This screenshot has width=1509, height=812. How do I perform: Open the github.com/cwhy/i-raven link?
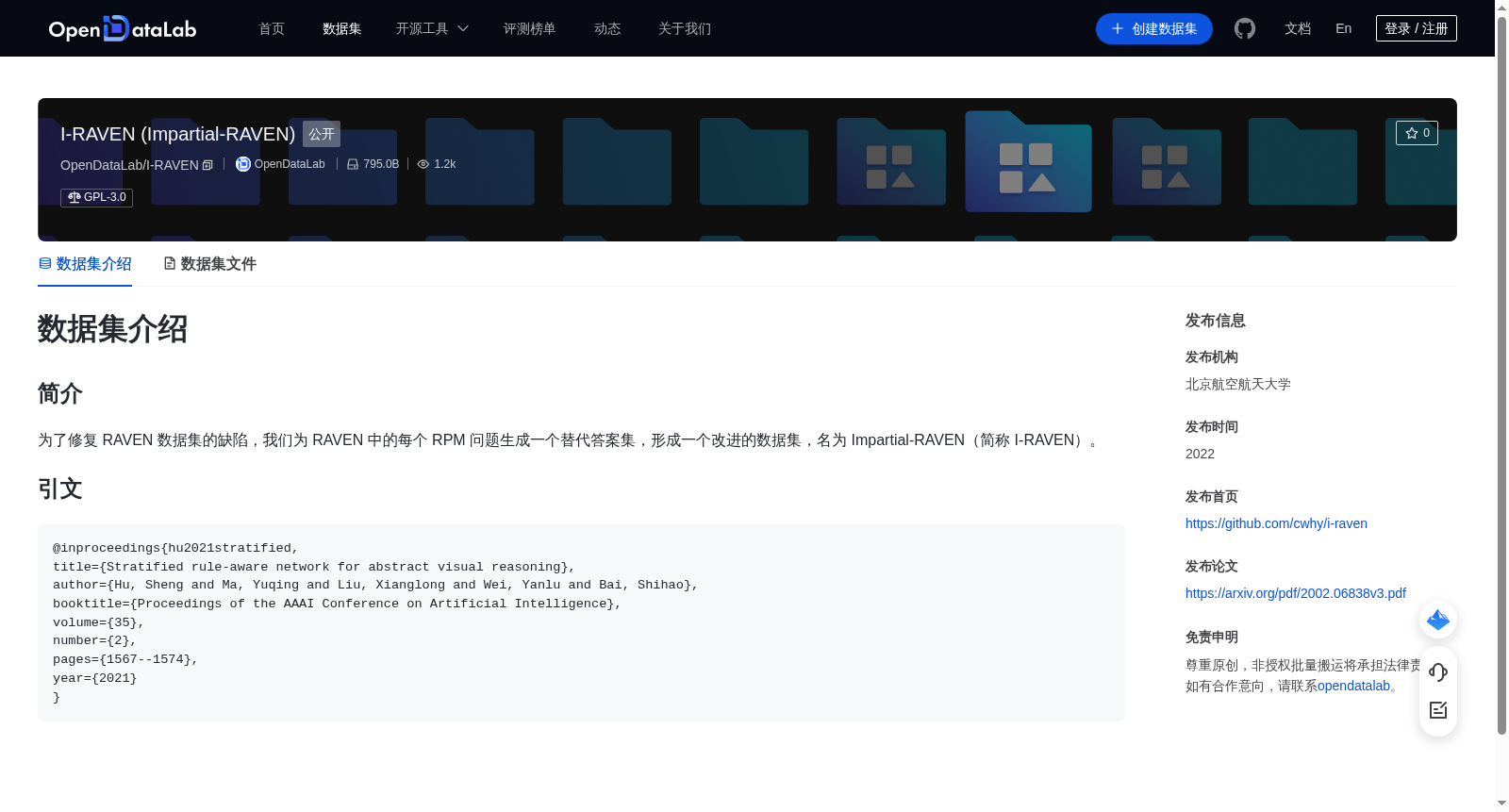1276,523
